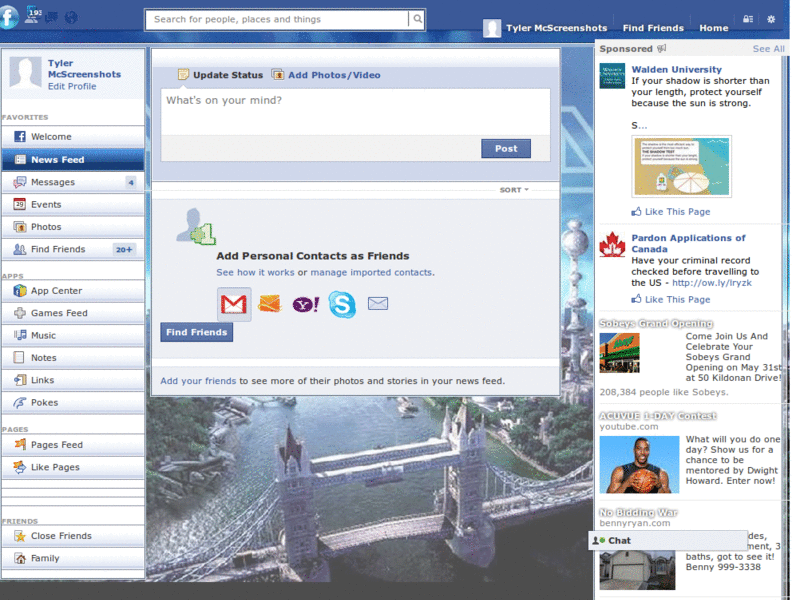Screen dimensions: 800x600
Task: Click See All sponsored link
Action: (768, 48)
